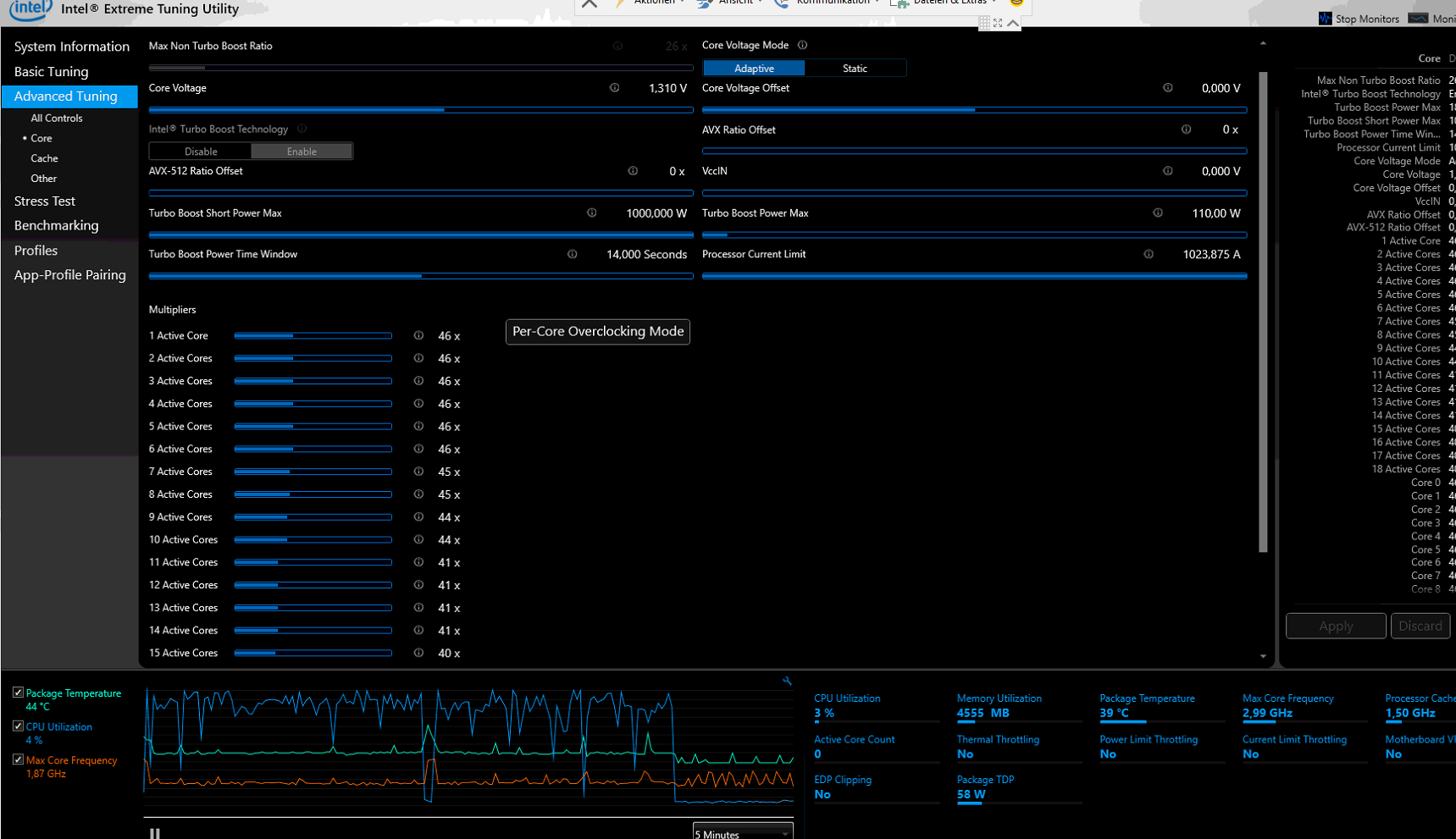Open System Information section
Image resolution: width=1456 pixels, height=839 pixels.
tap(71, 47)
